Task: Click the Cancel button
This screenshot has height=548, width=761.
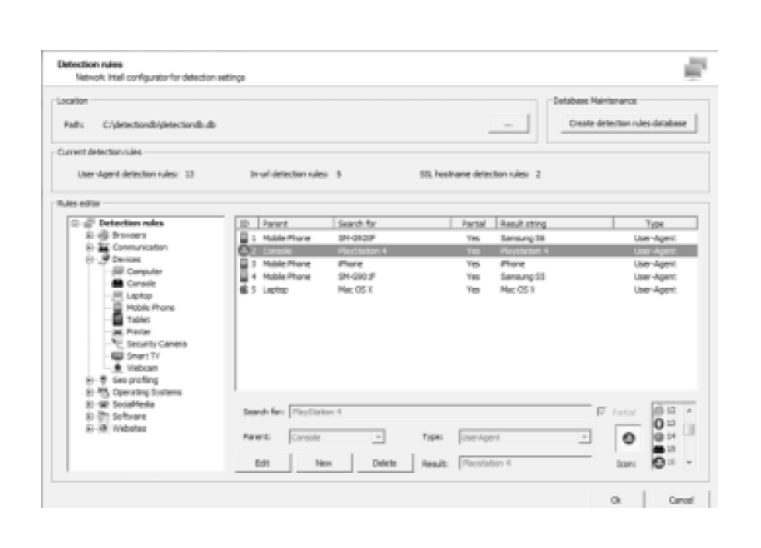Action: [681, 500]
